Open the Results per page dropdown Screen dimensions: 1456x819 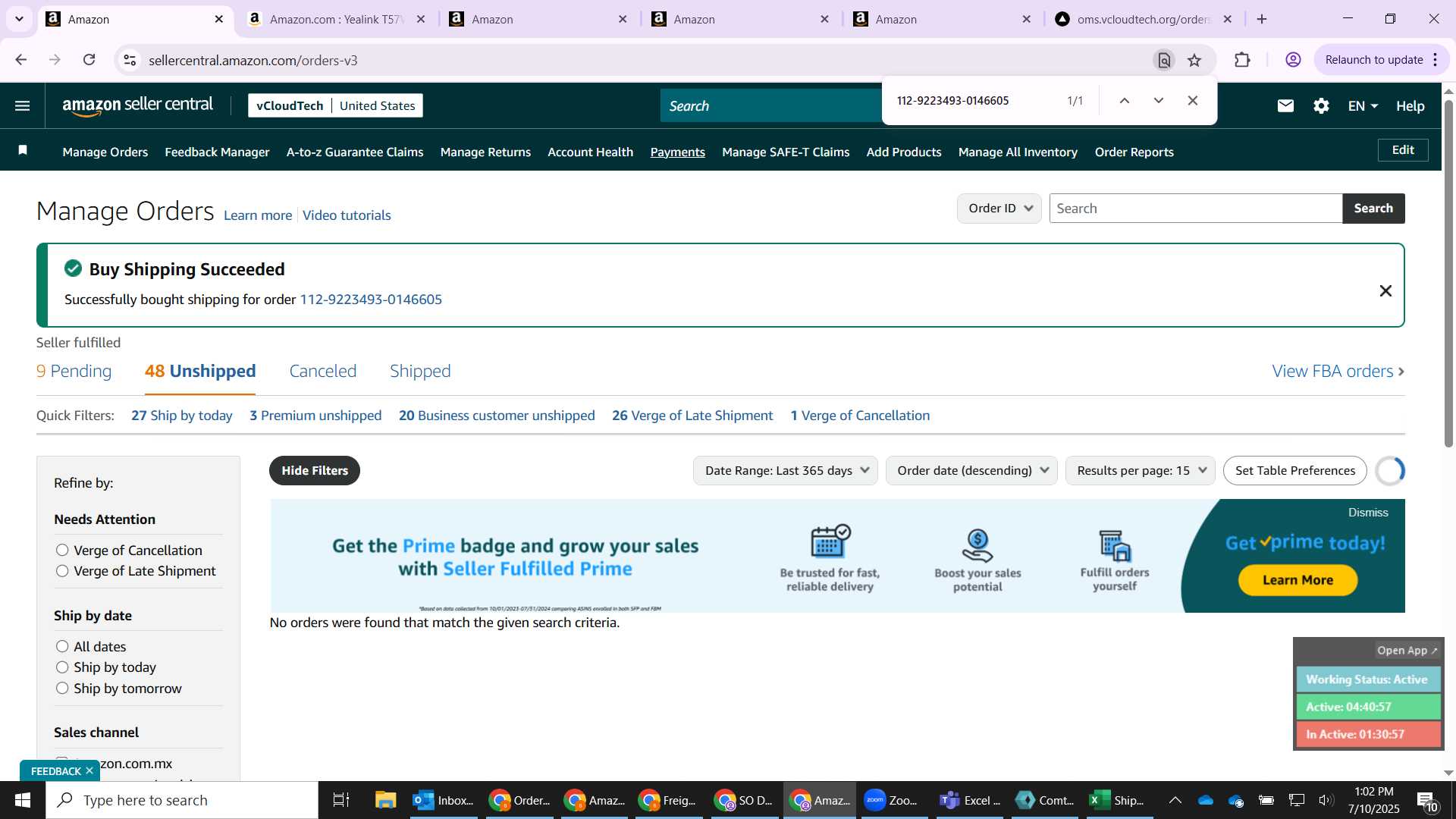pos(1140,470)
